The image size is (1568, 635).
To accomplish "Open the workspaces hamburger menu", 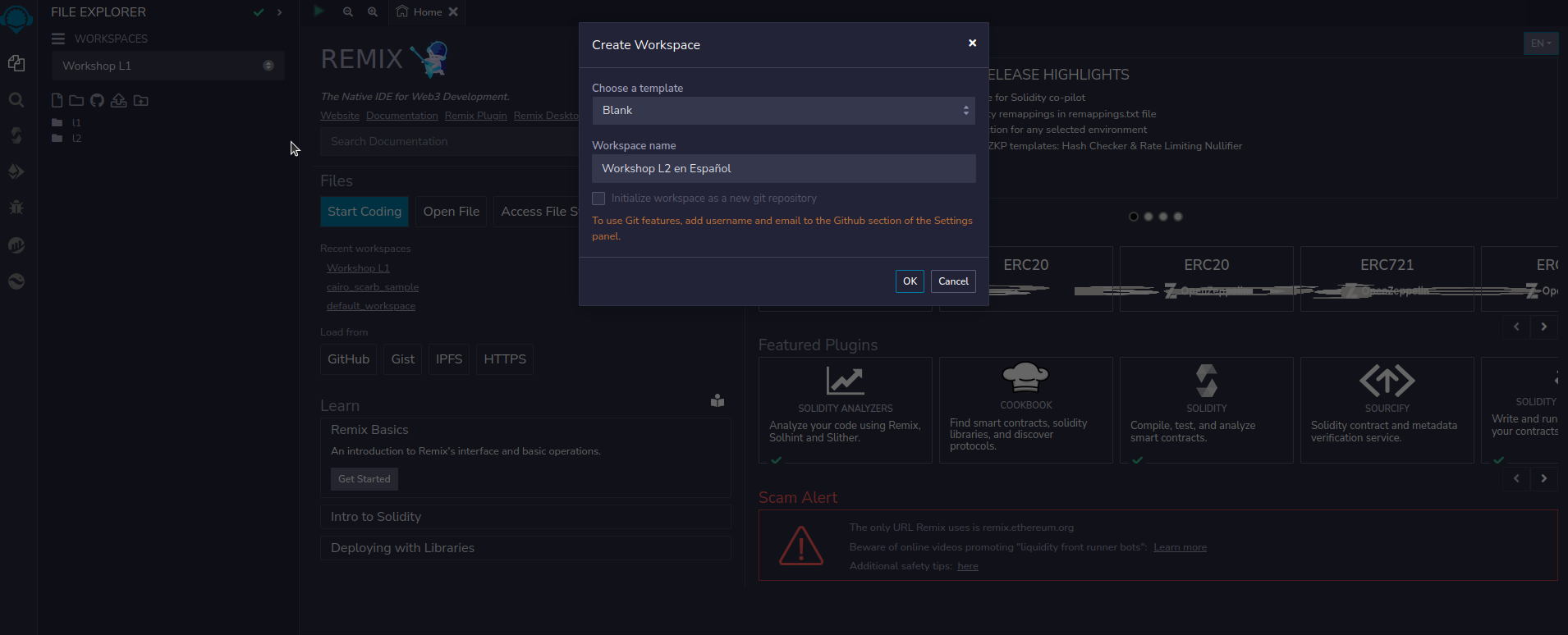I will [x=58, y=39].
